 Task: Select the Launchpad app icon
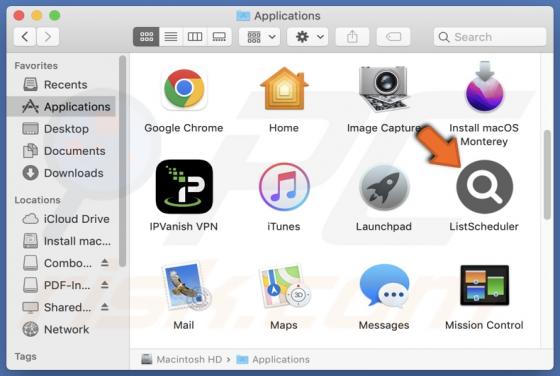tap(384, 187)
